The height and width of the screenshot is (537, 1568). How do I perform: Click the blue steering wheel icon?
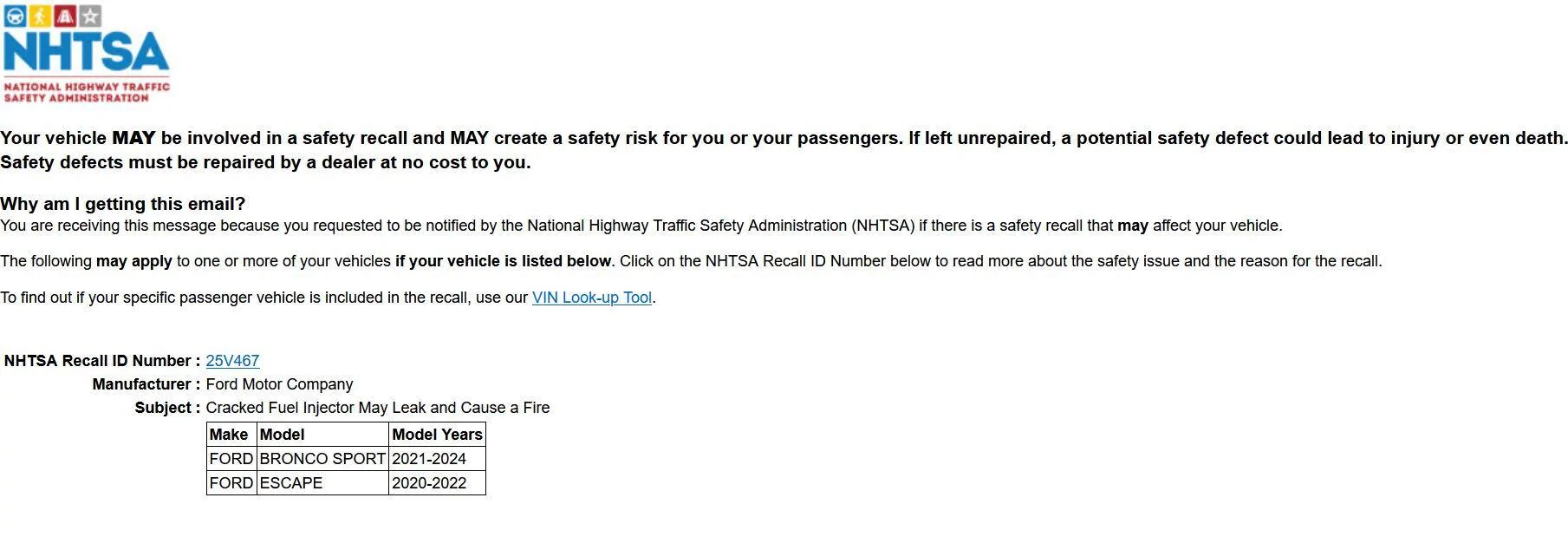click(15, 16)
